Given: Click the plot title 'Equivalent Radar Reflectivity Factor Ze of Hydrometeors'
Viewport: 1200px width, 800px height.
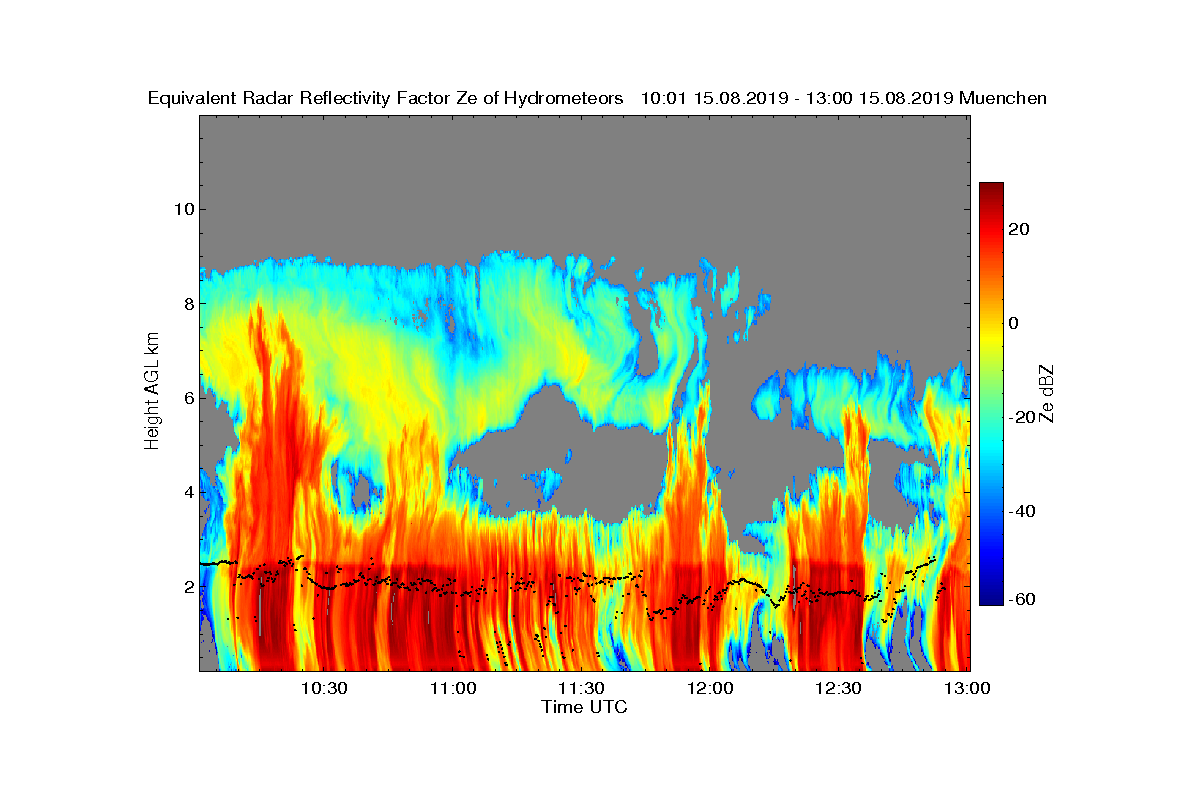Looking at the screenshot, I should click(x=385, y=99).
